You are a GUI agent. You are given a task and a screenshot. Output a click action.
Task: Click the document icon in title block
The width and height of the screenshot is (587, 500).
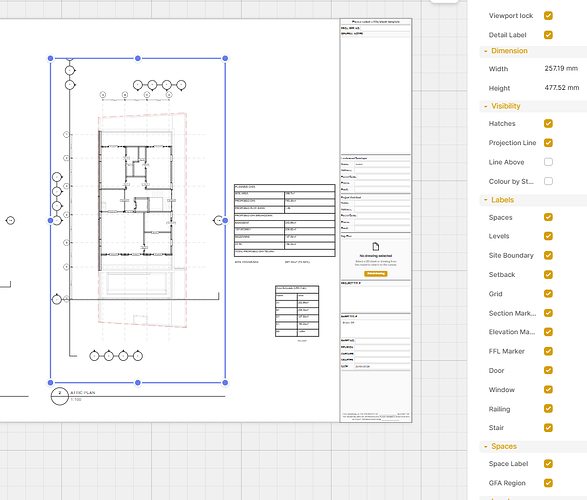click(376, 246)
